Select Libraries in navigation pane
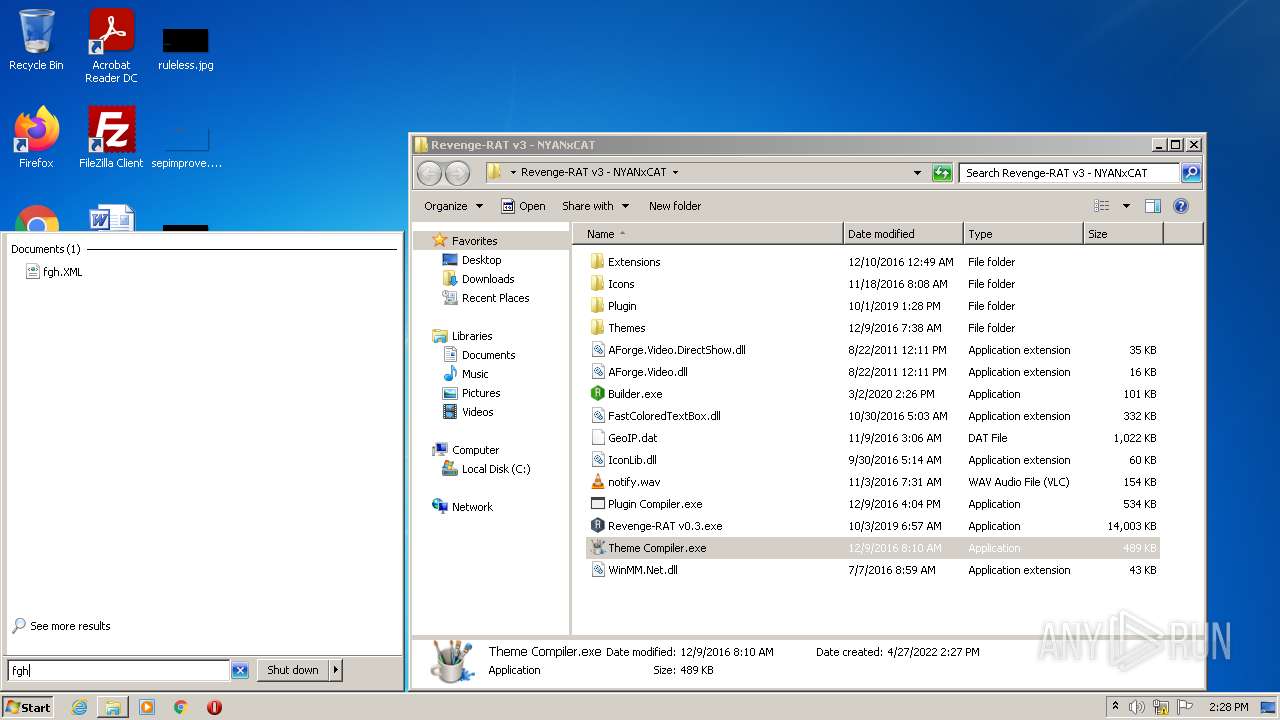The width and height of the screenshot is (1280, 720). pos(462,336)
